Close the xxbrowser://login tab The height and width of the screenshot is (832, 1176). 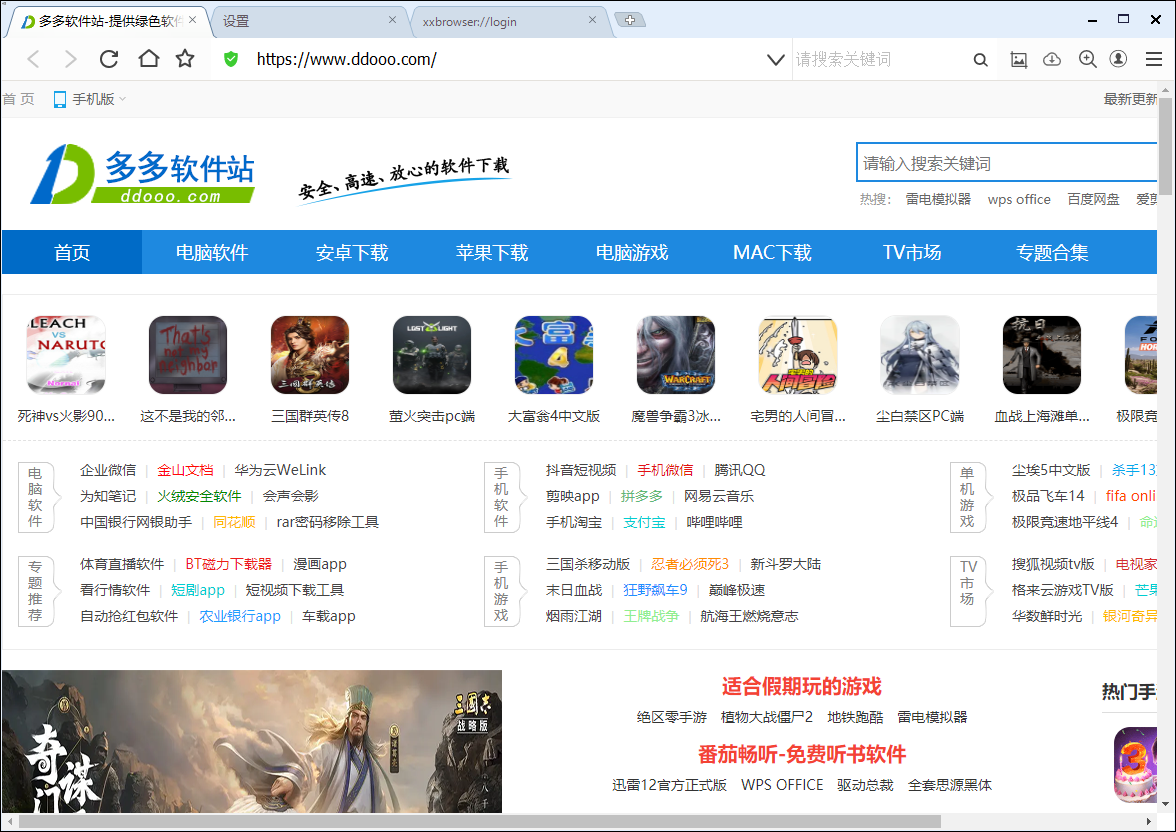tap(592, 20)
